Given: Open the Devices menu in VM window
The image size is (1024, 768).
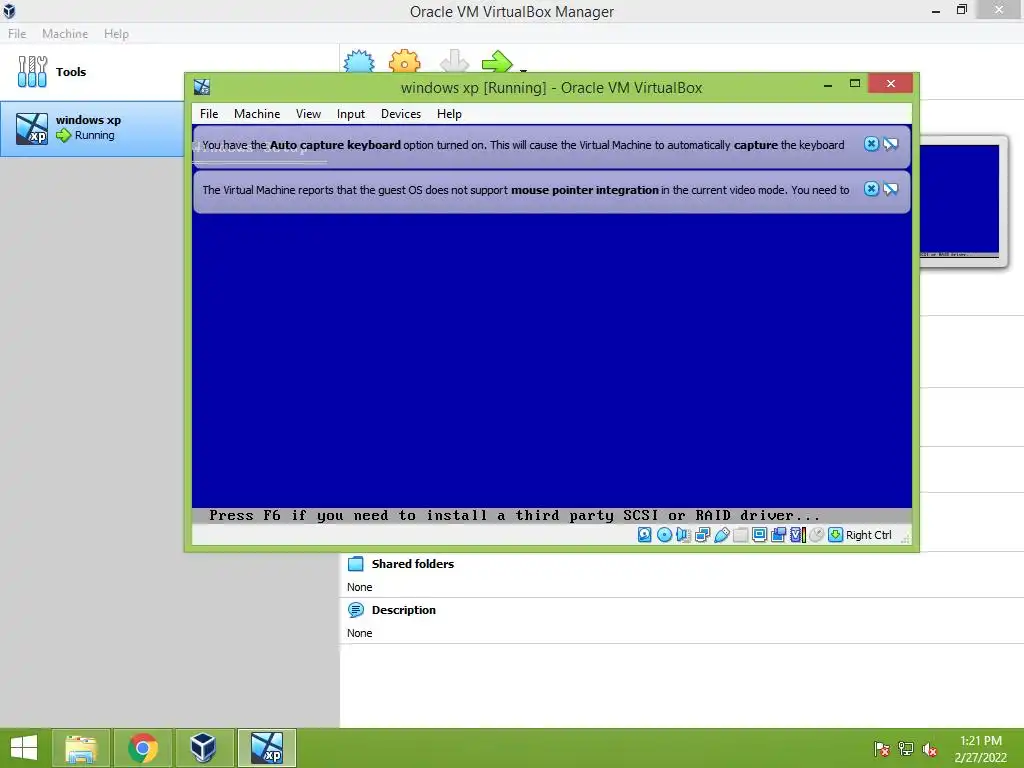Looking at the screenshot, I should click(401, 114).
